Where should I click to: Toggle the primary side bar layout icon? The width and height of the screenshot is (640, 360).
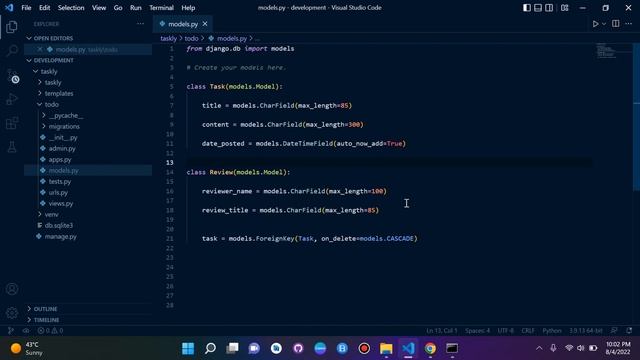point(527,8)
